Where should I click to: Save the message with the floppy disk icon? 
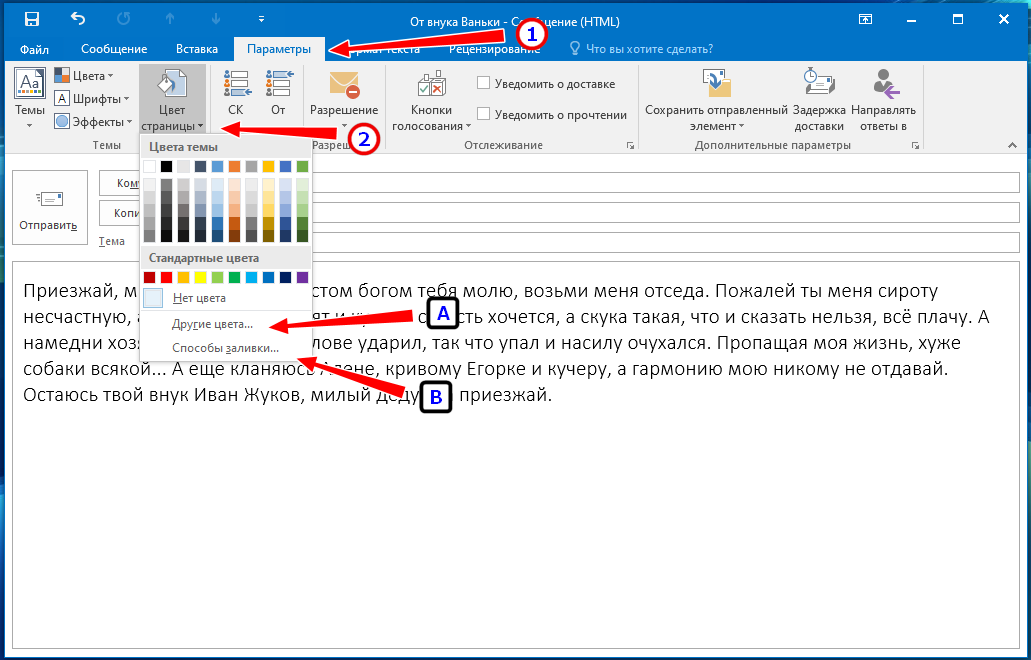coord(32,19)
